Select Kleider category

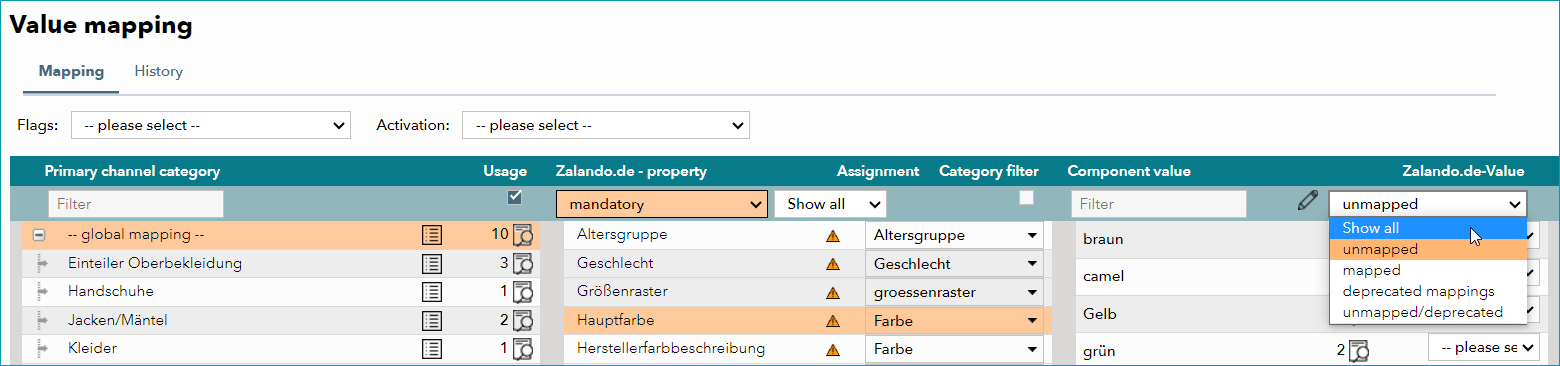pyautogui.click(x=280, y=348)
